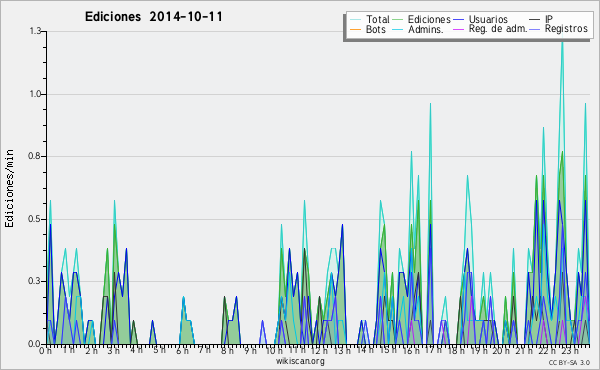Click the y-axis label 'Ediciones/min'

point(9,188)
